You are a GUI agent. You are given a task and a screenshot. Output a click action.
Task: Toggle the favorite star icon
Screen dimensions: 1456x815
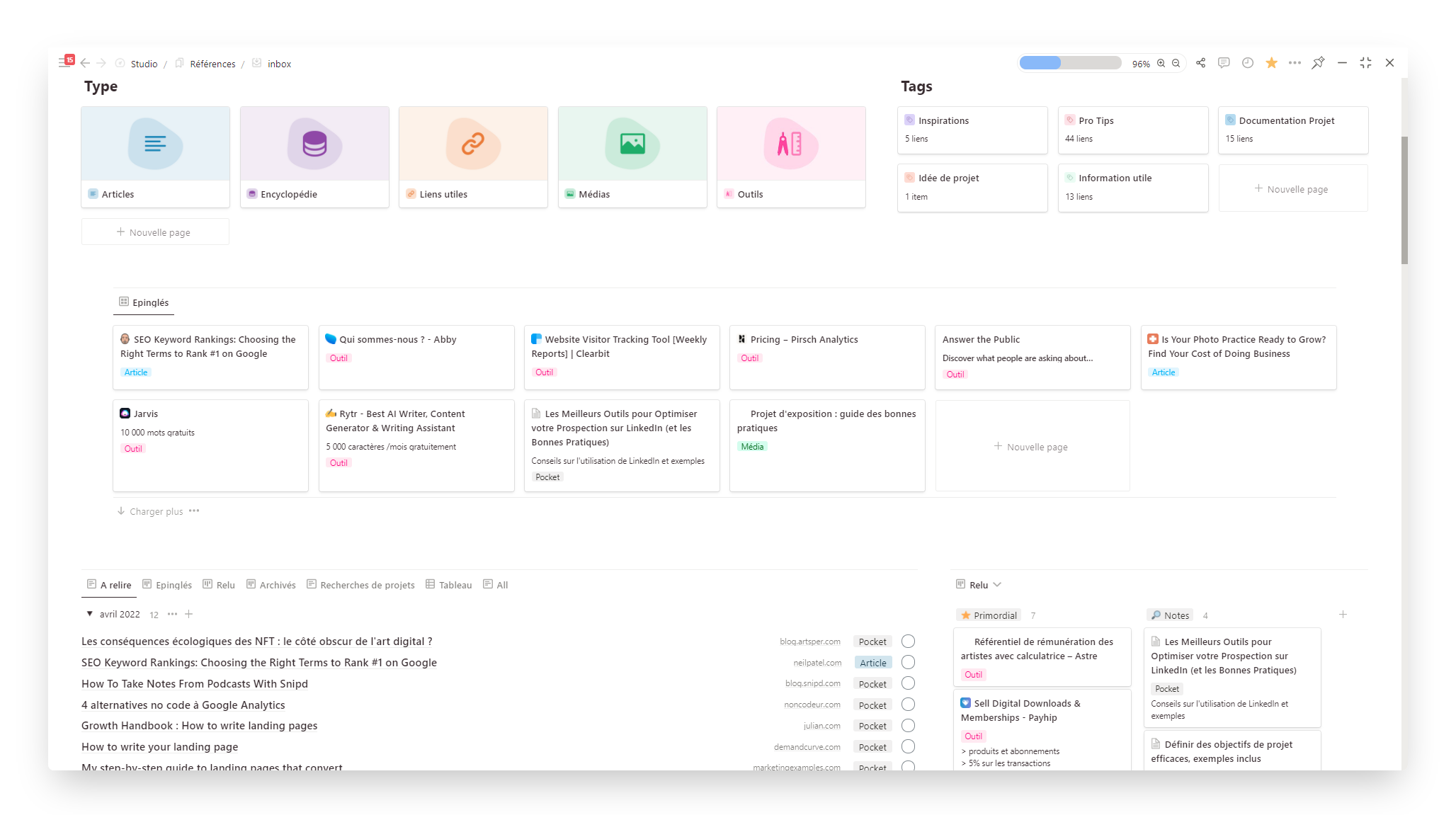[1272, 63]
